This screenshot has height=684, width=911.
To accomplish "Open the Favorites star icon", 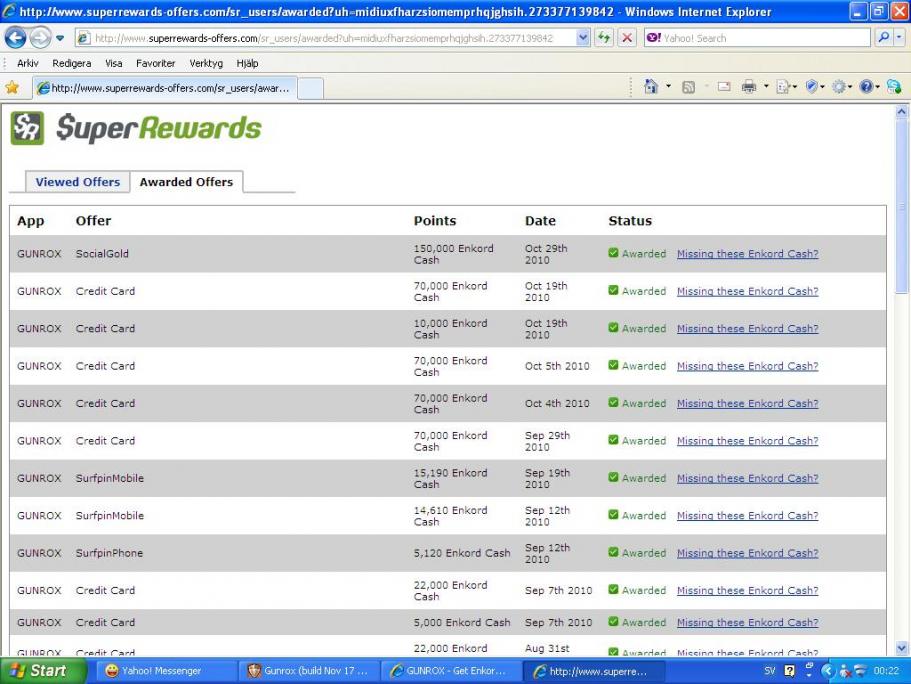I will 12,87.
